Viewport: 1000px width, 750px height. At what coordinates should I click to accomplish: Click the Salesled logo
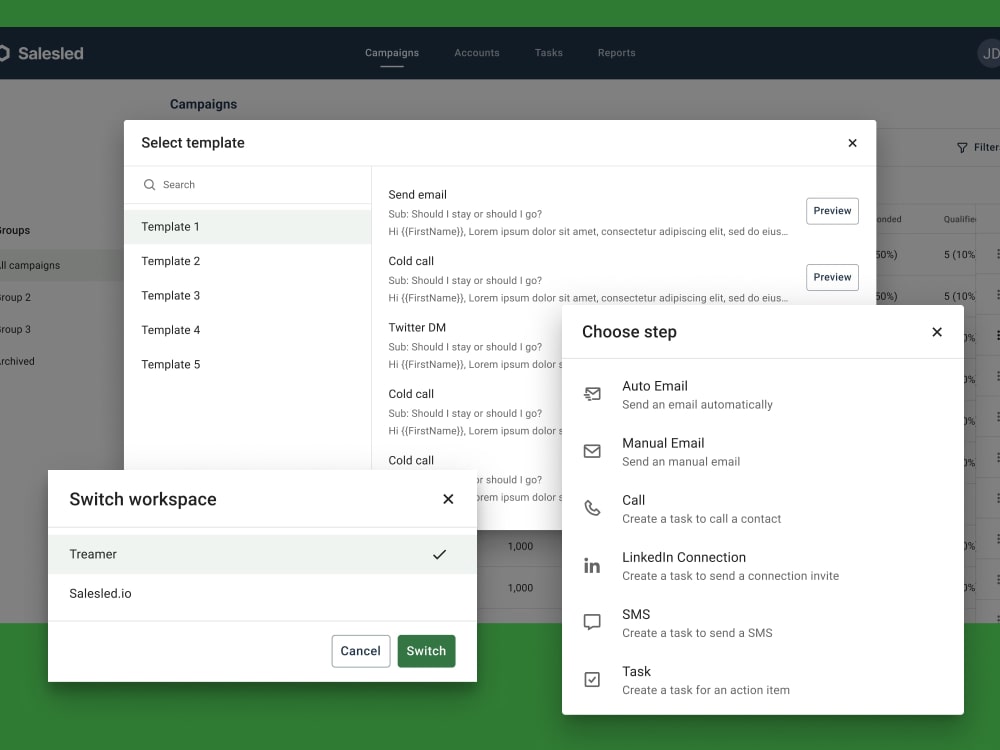tap(41, 54)
